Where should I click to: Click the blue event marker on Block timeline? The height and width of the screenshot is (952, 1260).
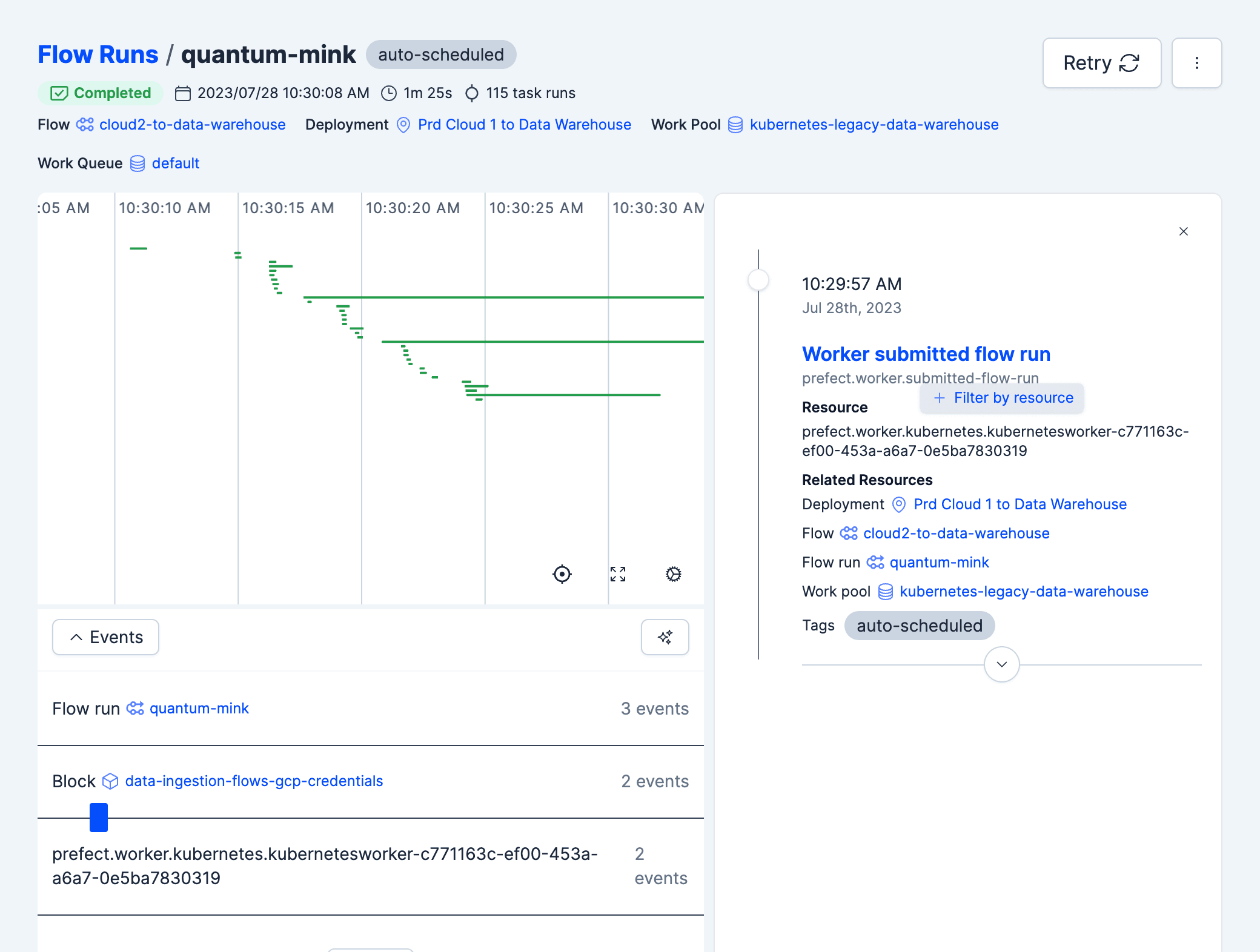tap(98, 817)
